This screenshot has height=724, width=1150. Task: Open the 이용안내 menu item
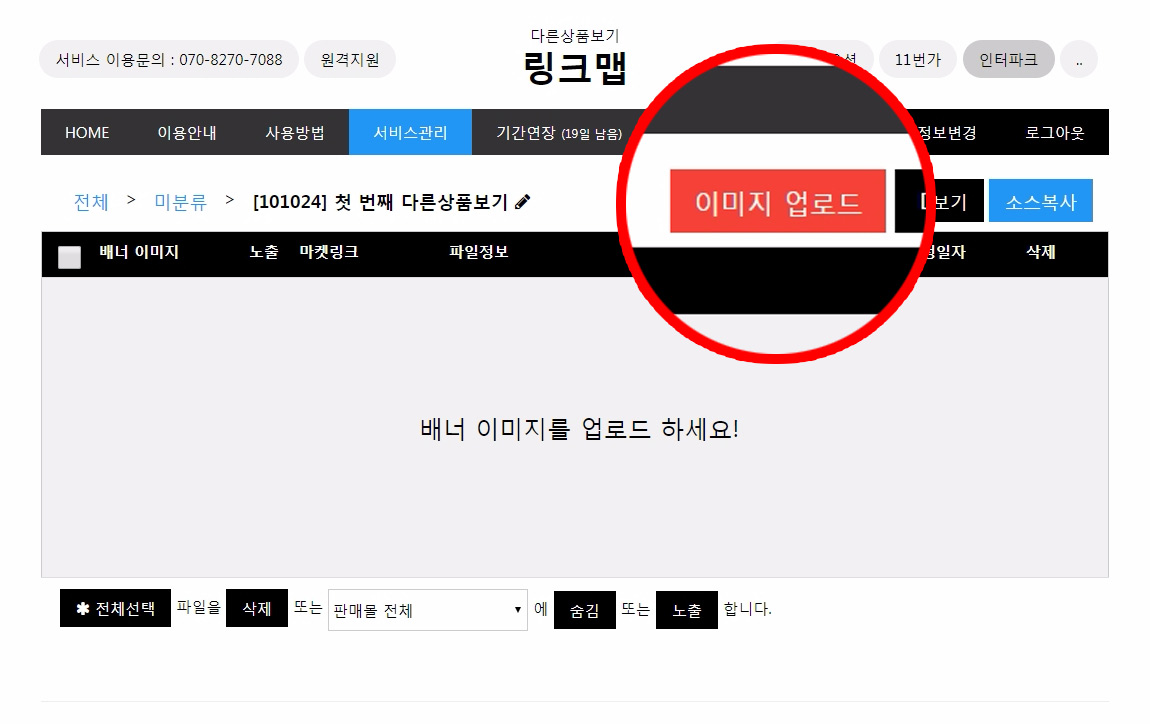187,133
